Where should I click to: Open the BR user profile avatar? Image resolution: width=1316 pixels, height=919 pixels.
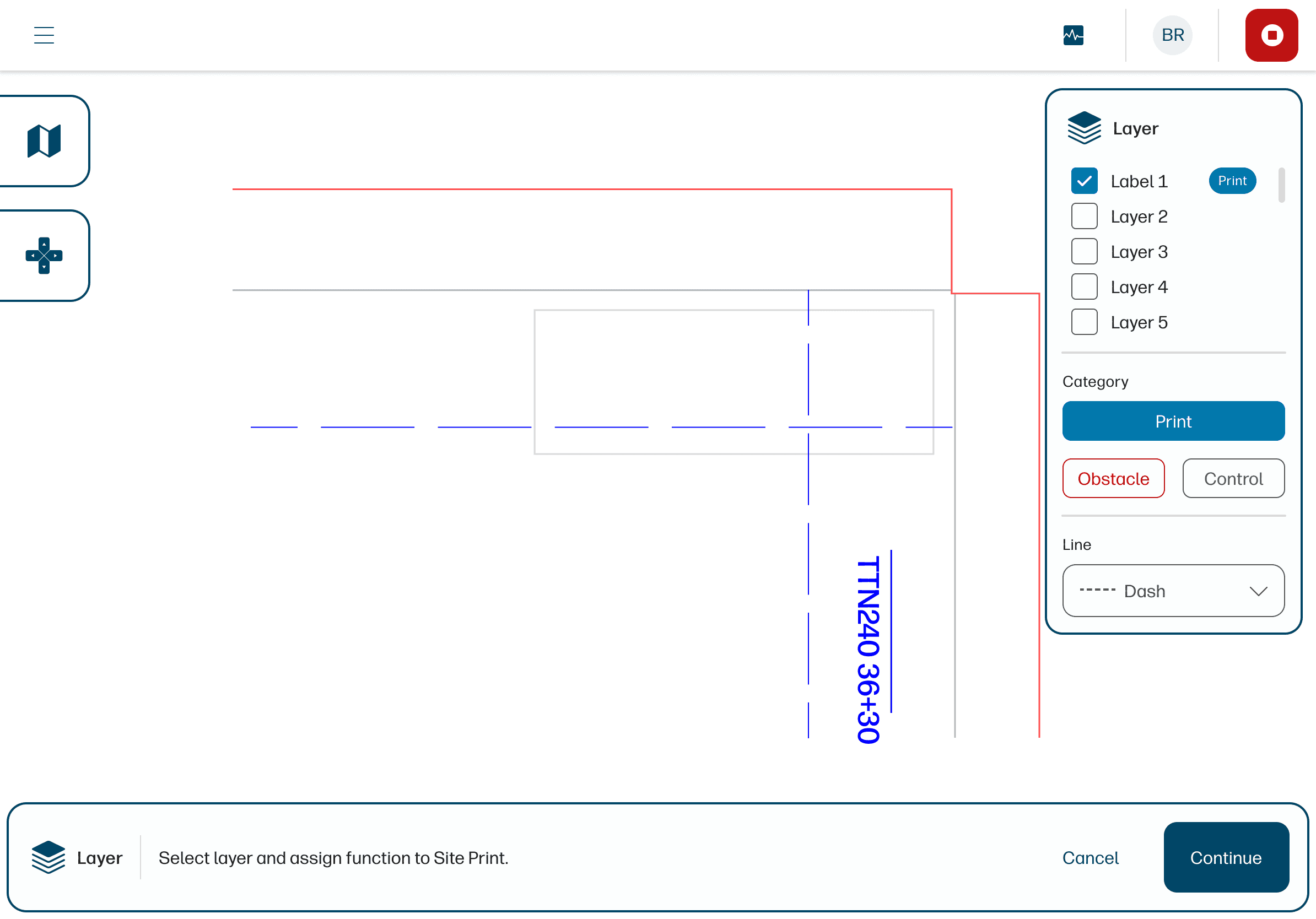pyautogui.click(x=1172, y=35)
